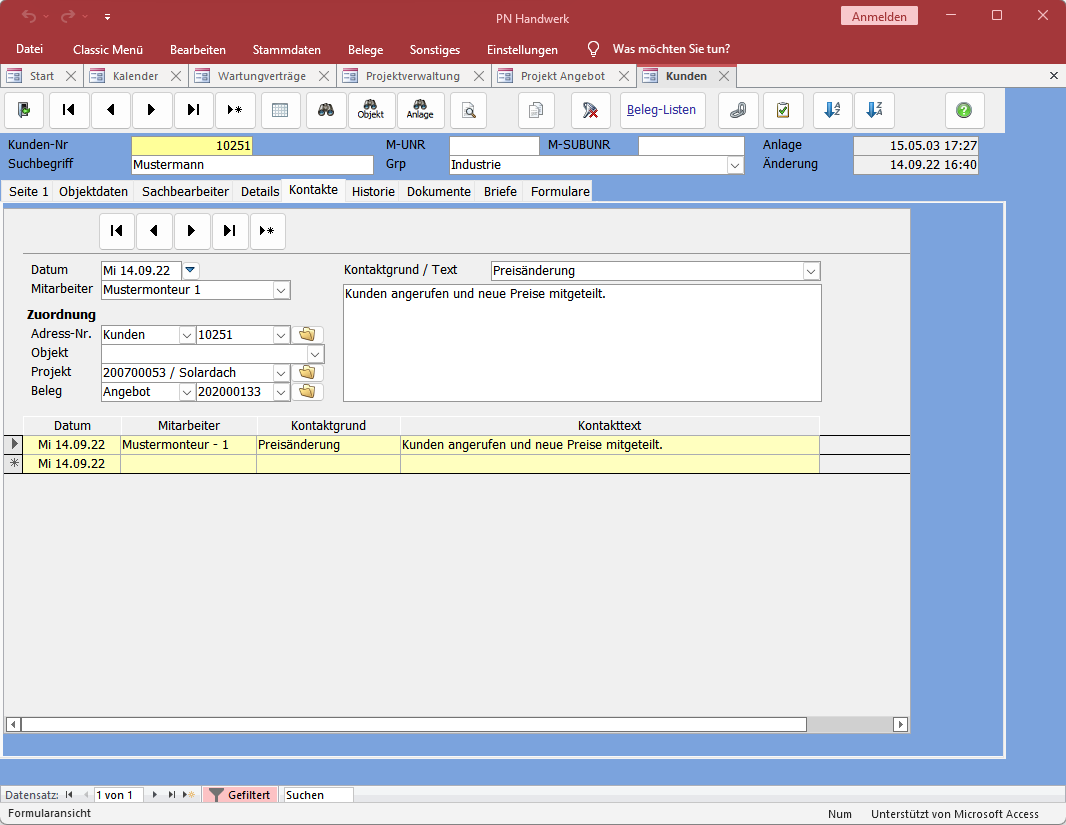Expand the Kontaktgrund / Text dropdown
This screenshot has width=1066, height=825.
[x=811, y=271]
